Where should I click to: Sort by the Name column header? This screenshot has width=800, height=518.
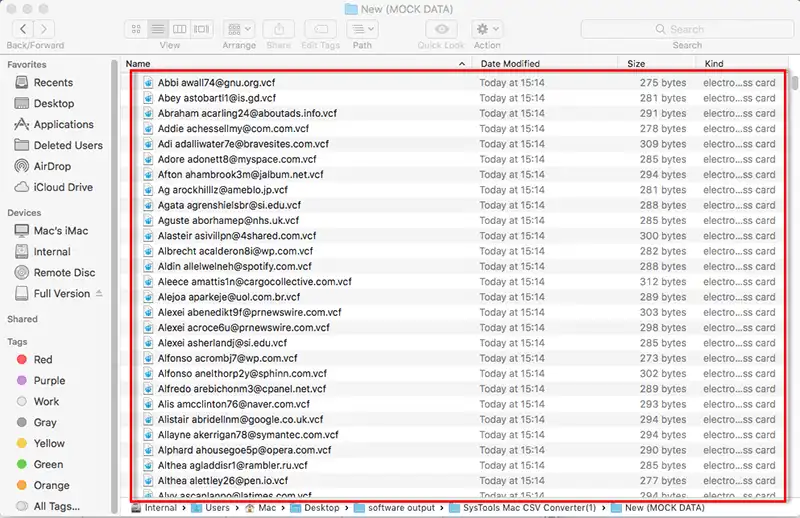coord(138,64)
